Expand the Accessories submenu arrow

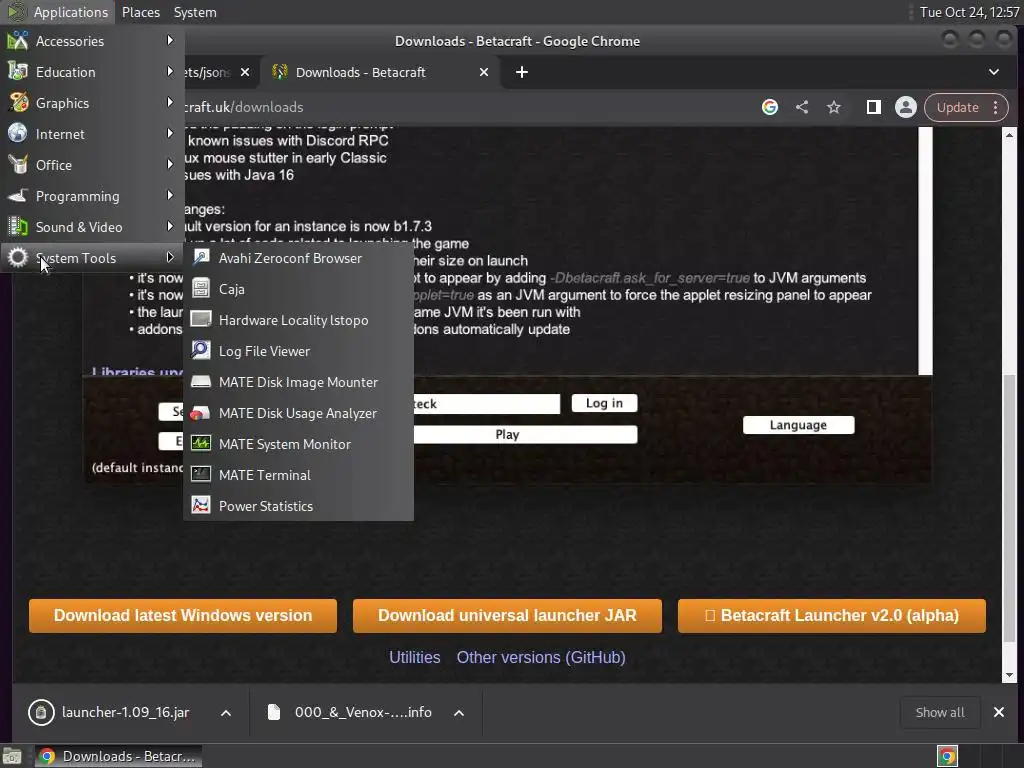170,40
